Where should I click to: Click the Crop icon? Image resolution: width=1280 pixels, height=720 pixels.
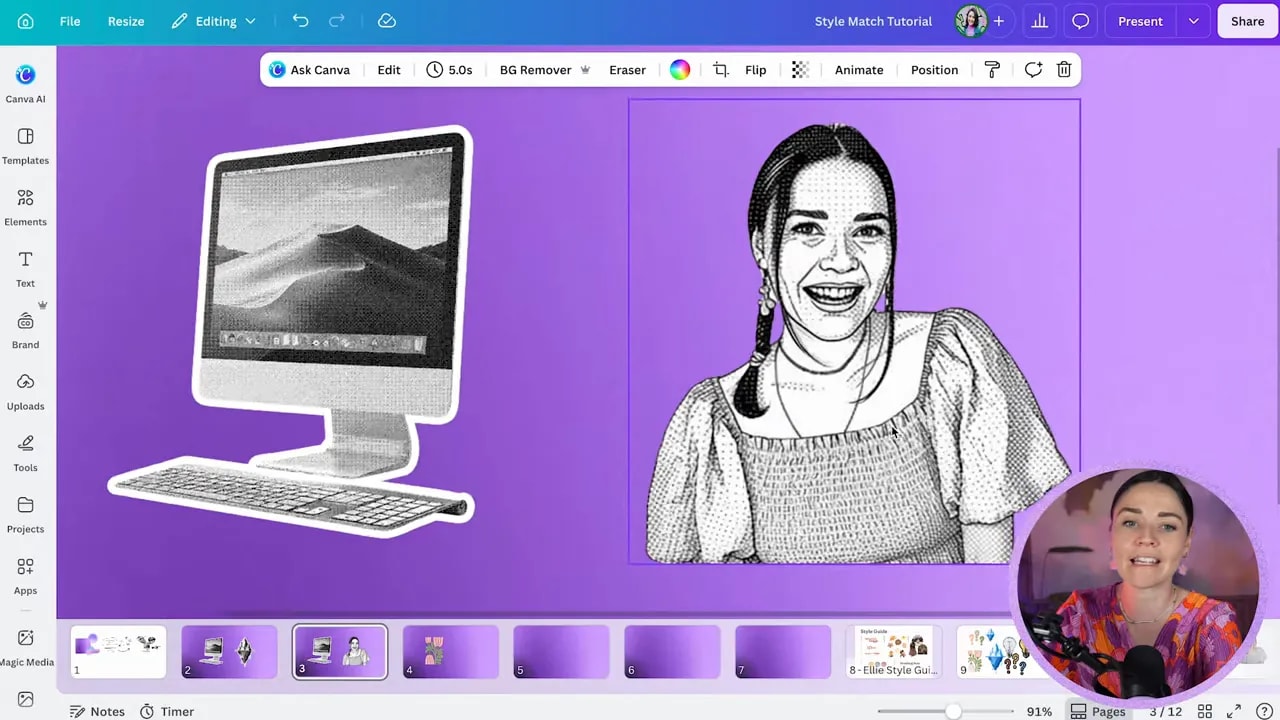720,70
